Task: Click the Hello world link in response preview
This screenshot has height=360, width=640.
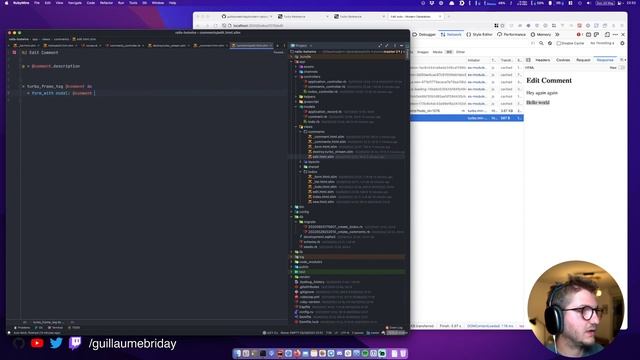Action: (x=538, y=102)
